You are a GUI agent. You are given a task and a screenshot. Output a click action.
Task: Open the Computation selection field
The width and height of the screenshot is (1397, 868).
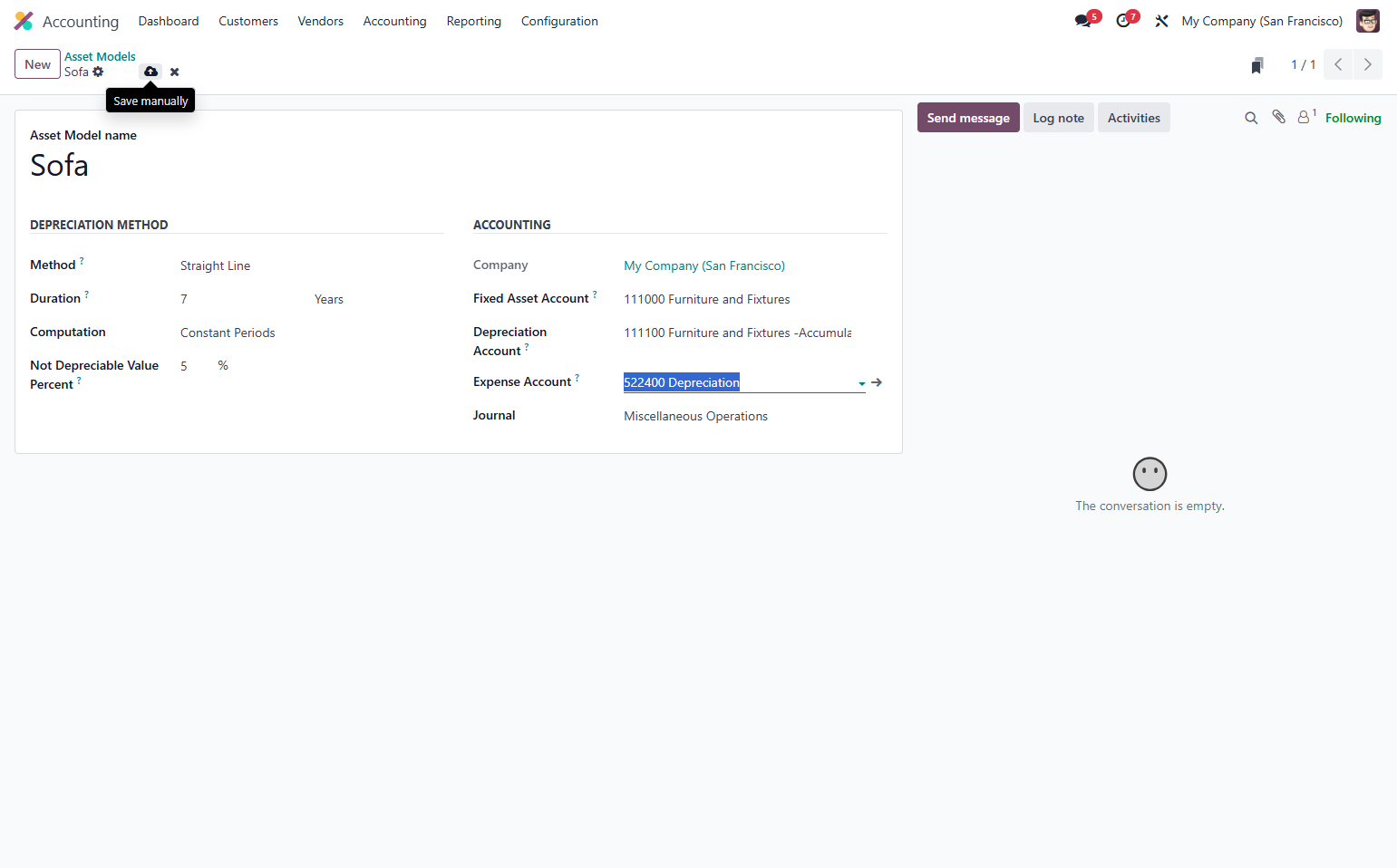[x=312, y=333]
